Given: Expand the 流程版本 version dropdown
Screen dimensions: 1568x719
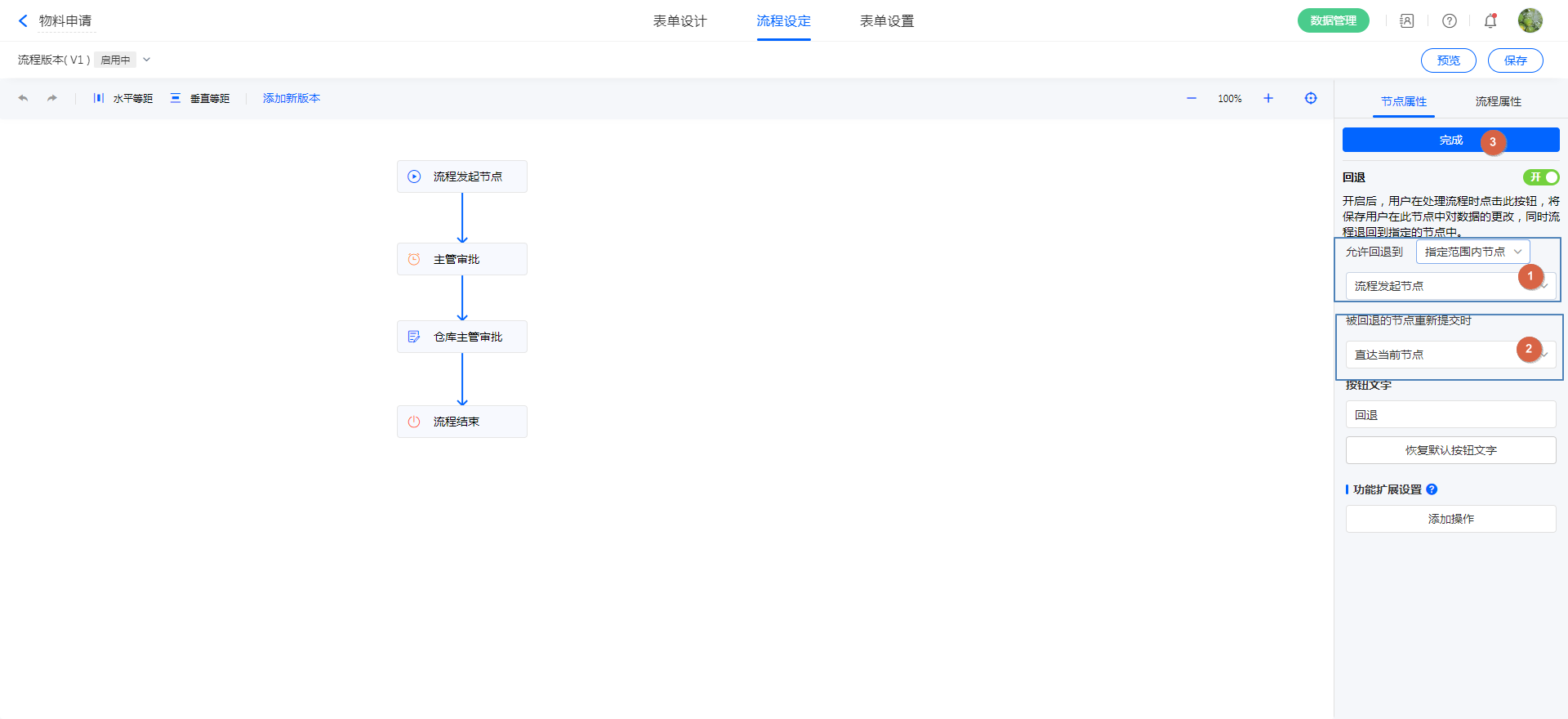Looking at the screenshot, I should click(x=147, y=60).
